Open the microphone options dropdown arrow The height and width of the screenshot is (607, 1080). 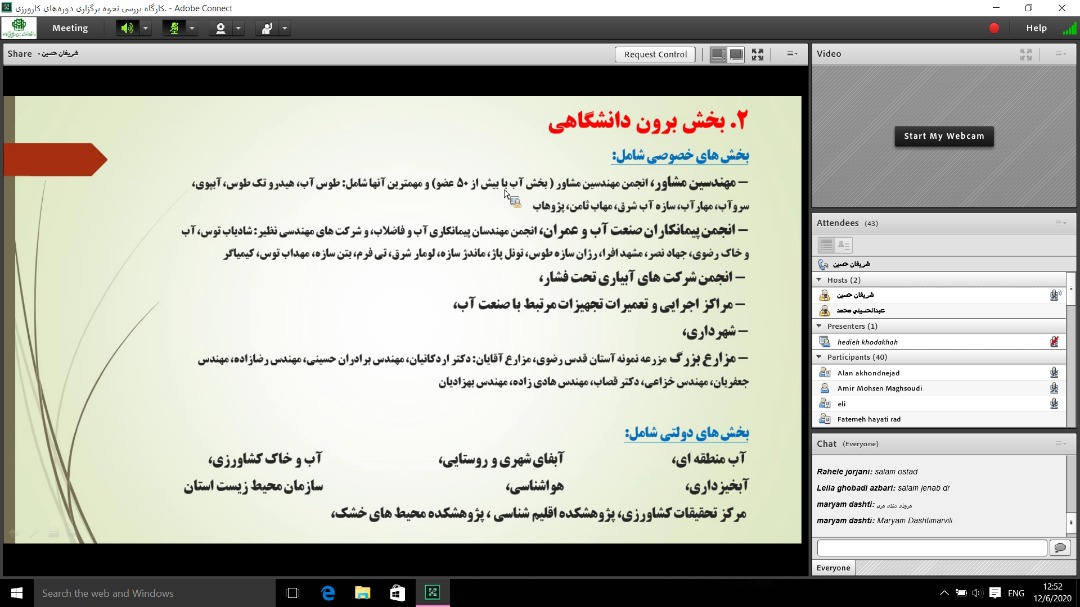(x=192, y=28)
